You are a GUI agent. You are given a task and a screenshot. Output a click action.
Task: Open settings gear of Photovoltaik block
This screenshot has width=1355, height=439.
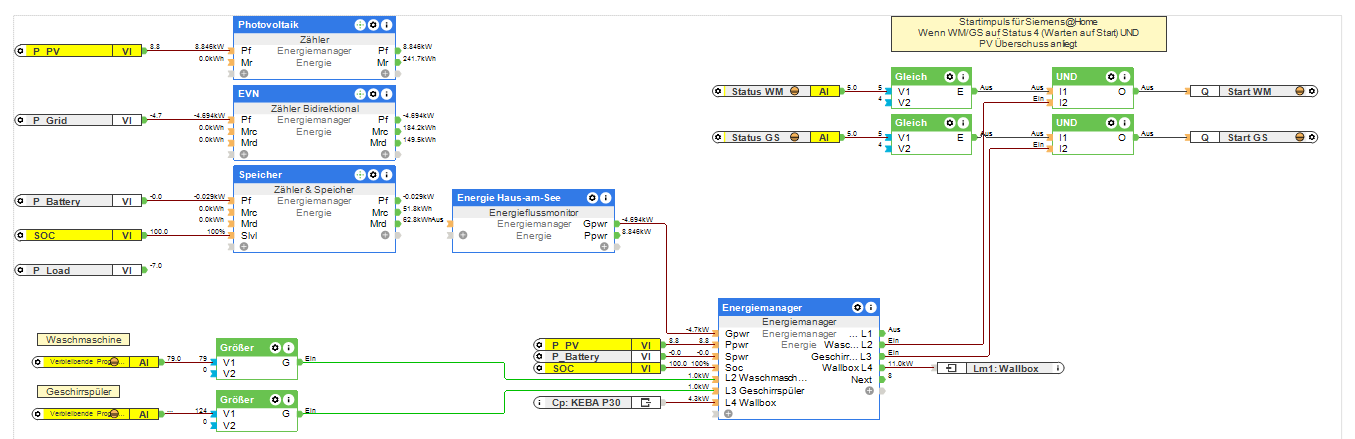pyautogui.click(x=373, y=24)
